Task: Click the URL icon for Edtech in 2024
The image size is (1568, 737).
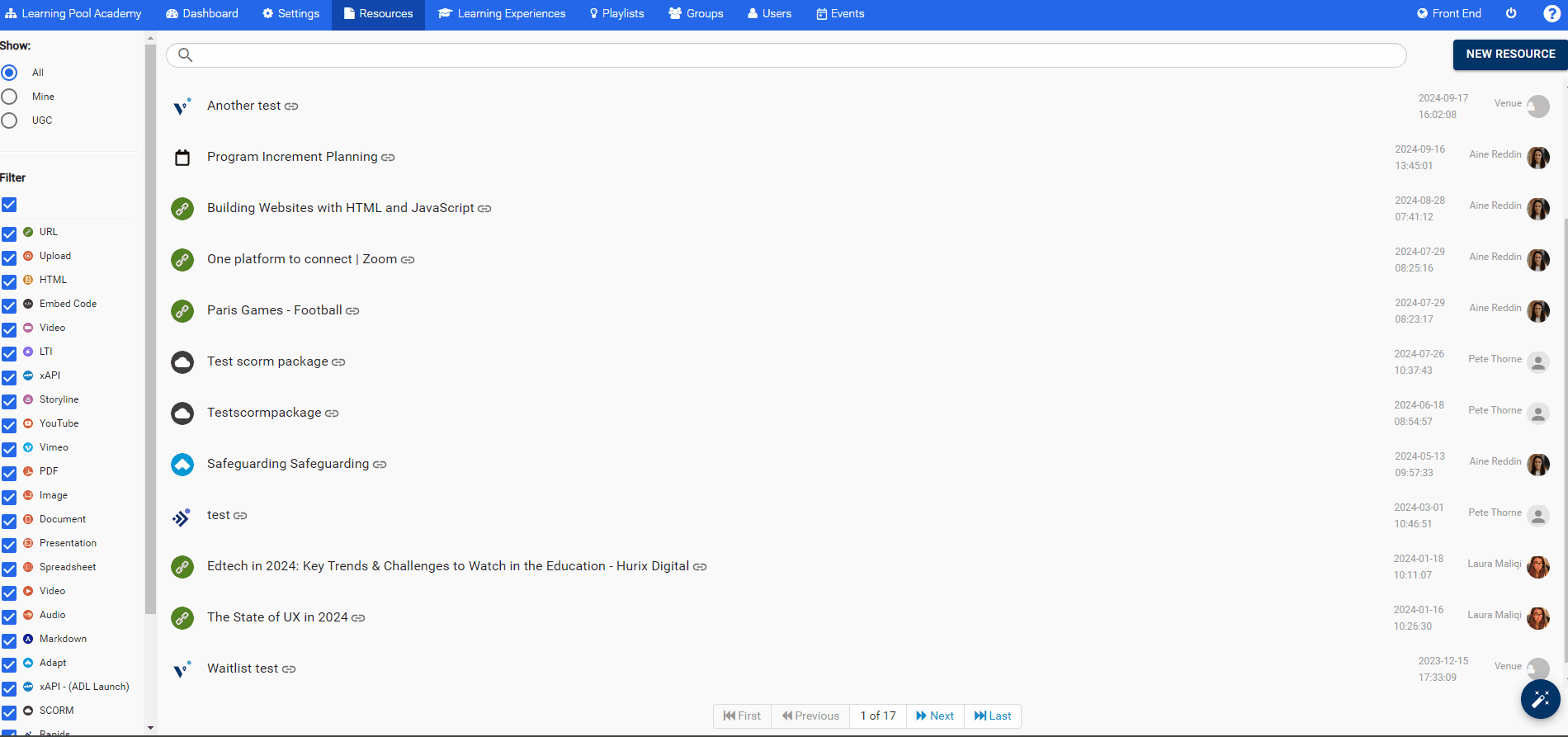Action: (x=182, y=567)
